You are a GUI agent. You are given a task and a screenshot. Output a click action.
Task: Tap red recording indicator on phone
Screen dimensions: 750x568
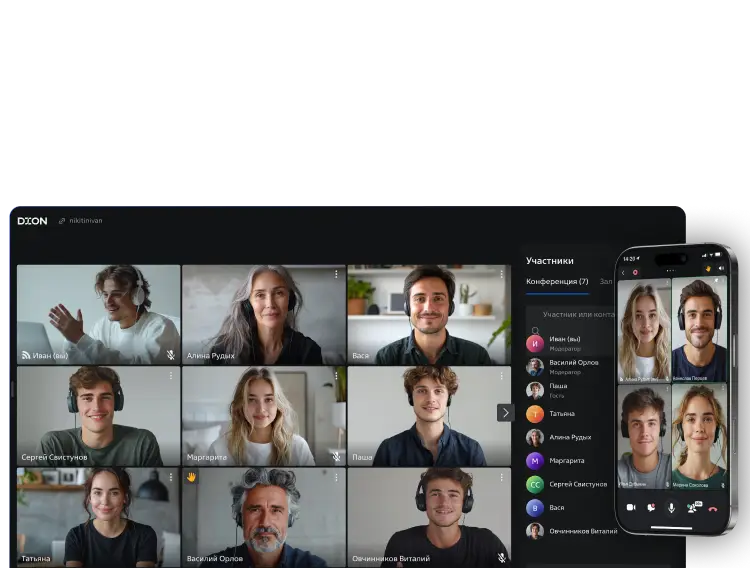pos(636,272)
